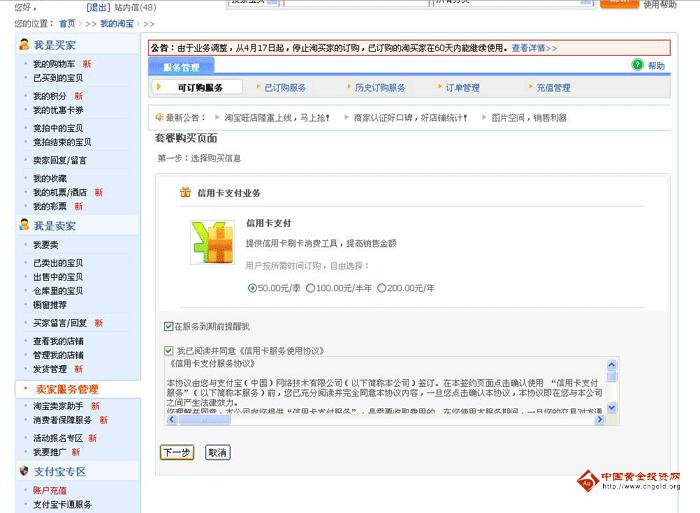This screenshot has width=700, height=513.
Task: Open the 历史订购服务 tab
Action: click(380, 88)
